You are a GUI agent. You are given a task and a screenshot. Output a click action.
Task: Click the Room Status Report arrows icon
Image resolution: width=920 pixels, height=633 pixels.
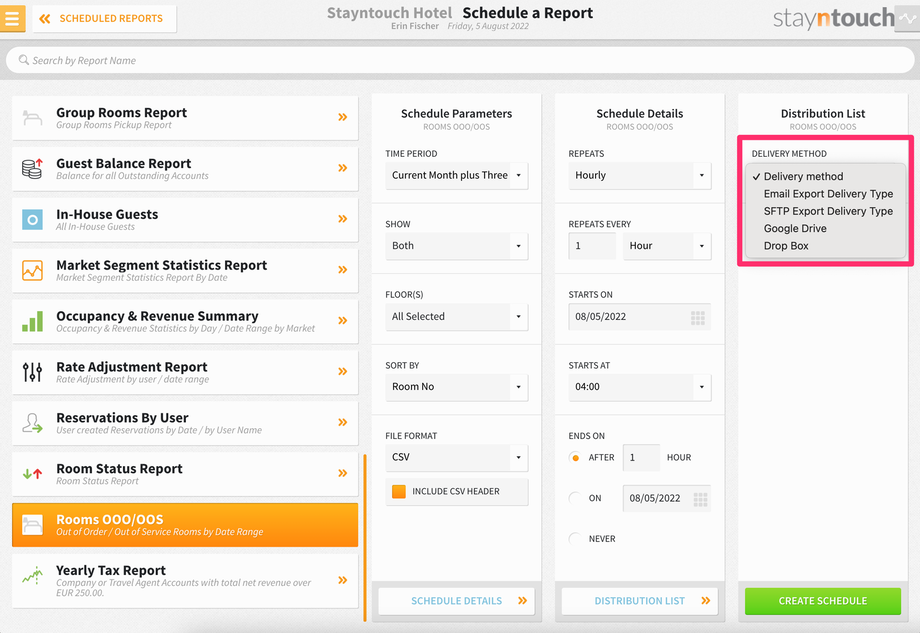[x=32, y=473]
